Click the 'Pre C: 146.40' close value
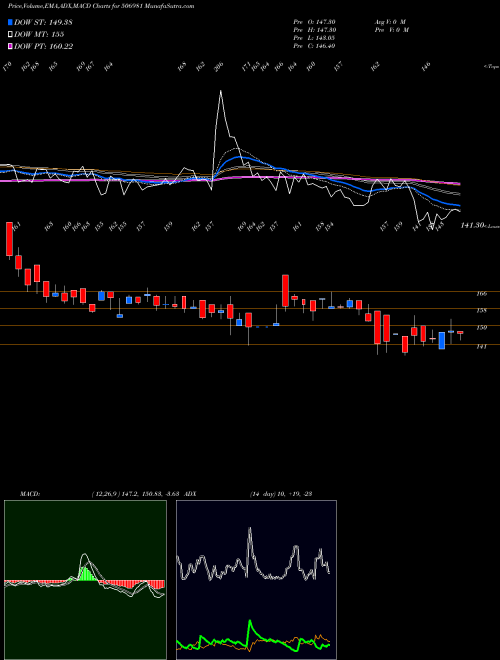Screen dimensions: 500x660 point(314,46)
